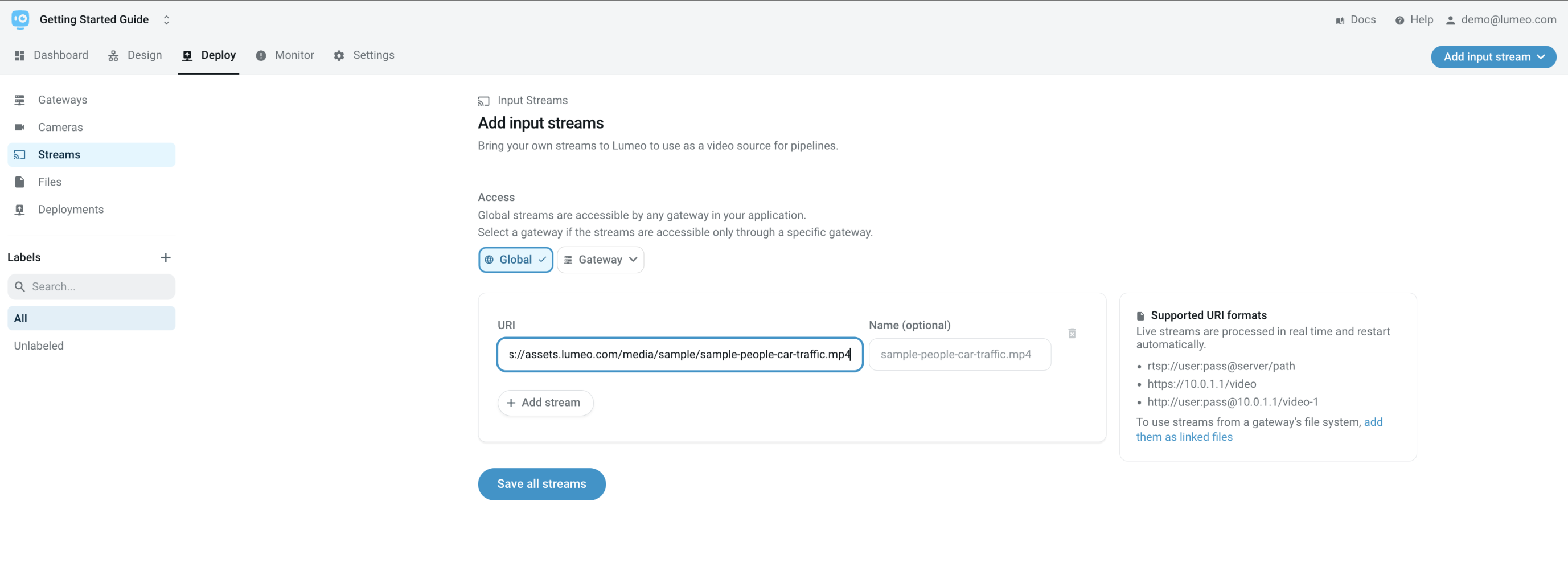Open the Add input stream dropdown
Viewport: 1568px width, 583px height.
[1493, 56]
